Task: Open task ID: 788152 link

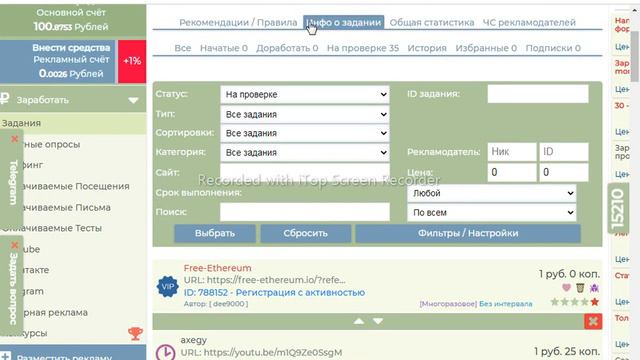Action: click(274, 293)
